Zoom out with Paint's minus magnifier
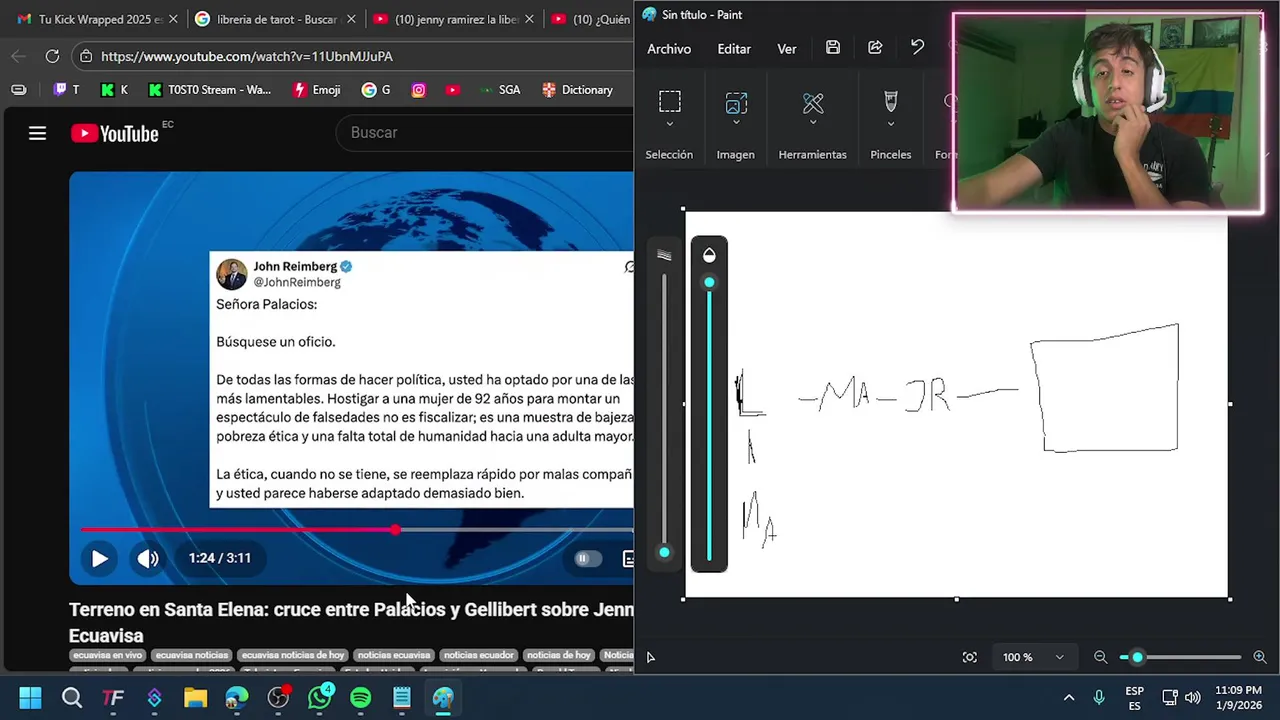Image resolution: width=1280 pixels, height=720 pixels. tap(1100, 657)
